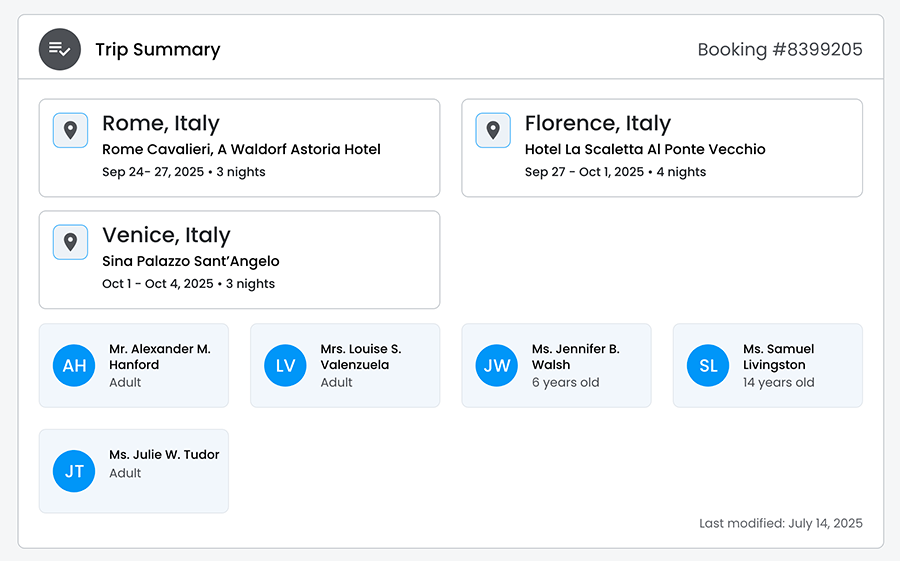The height and width of the screenshot is (561, 900).
Task: Click the Rome location pin icon
Action: click(70, 130)
